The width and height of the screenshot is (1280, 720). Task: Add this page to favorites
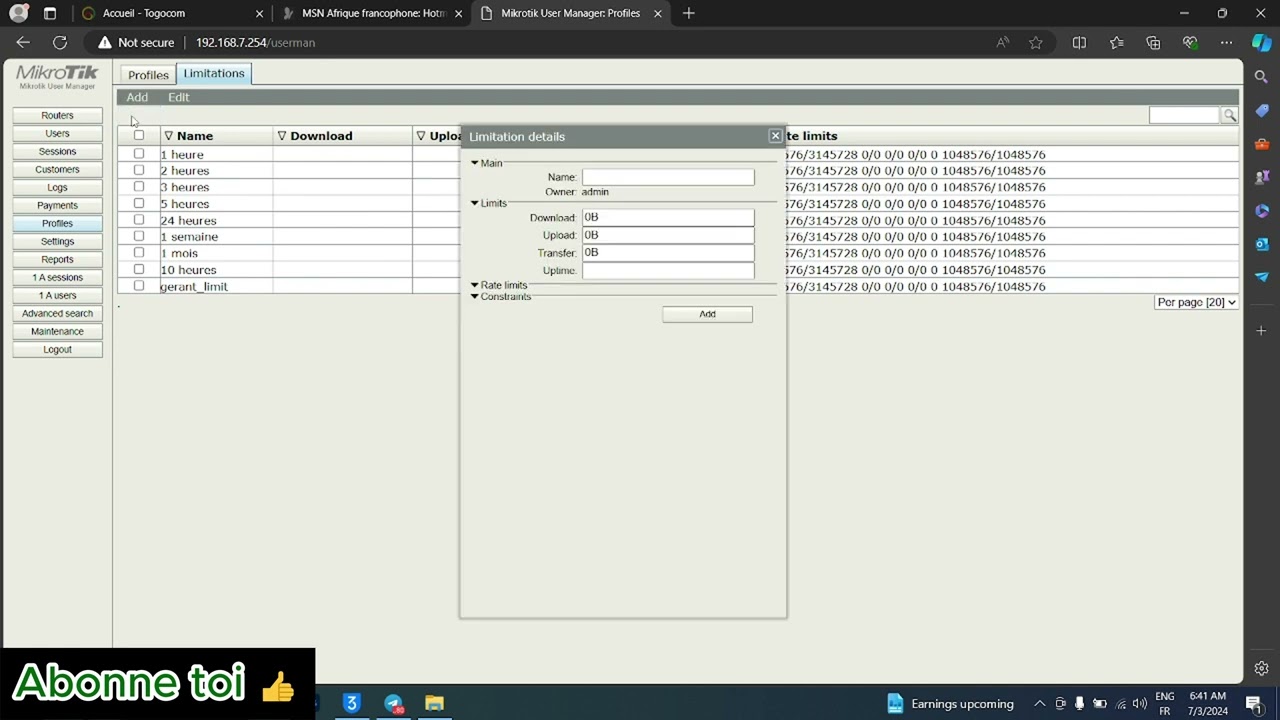point(1036,43)
